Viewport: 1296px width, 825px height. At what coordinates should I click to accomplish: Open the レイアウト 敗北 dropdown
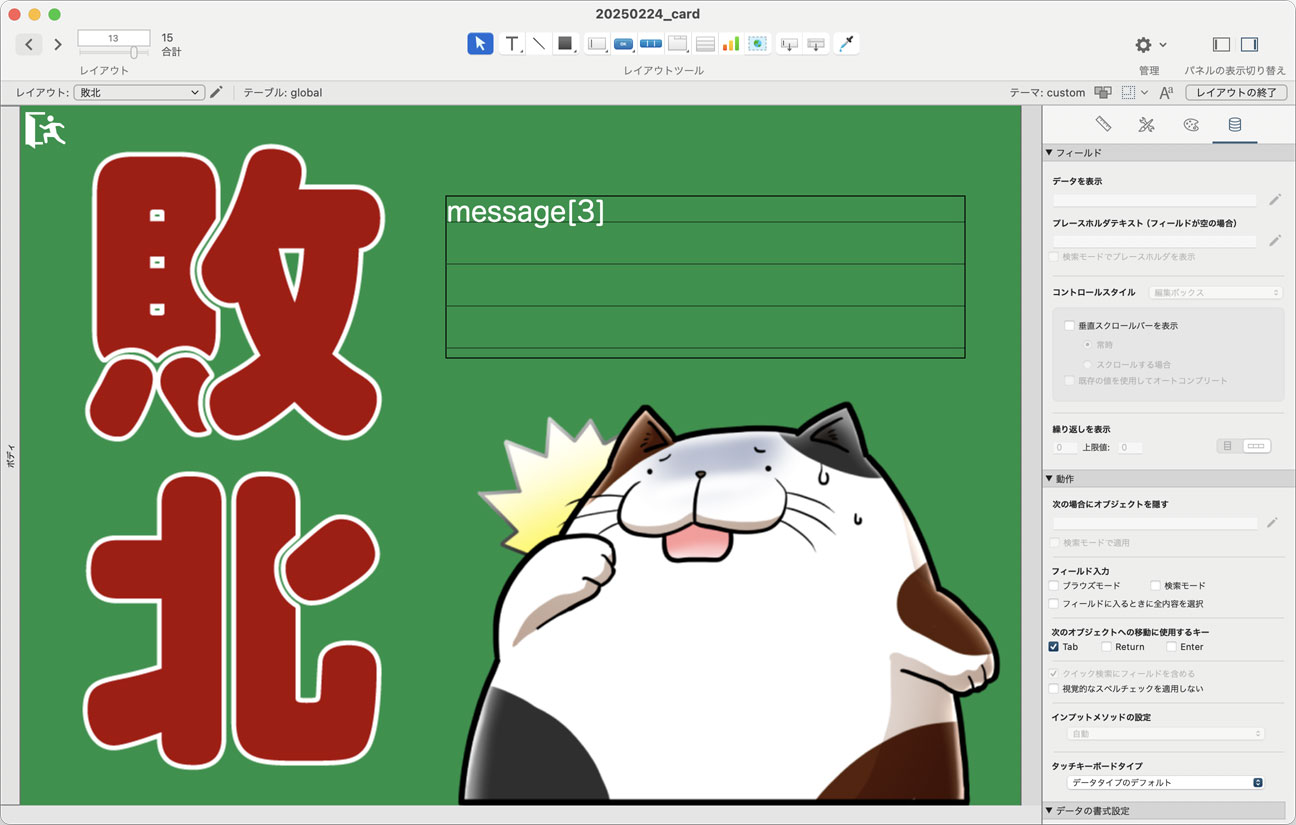[x=139, y=92]
